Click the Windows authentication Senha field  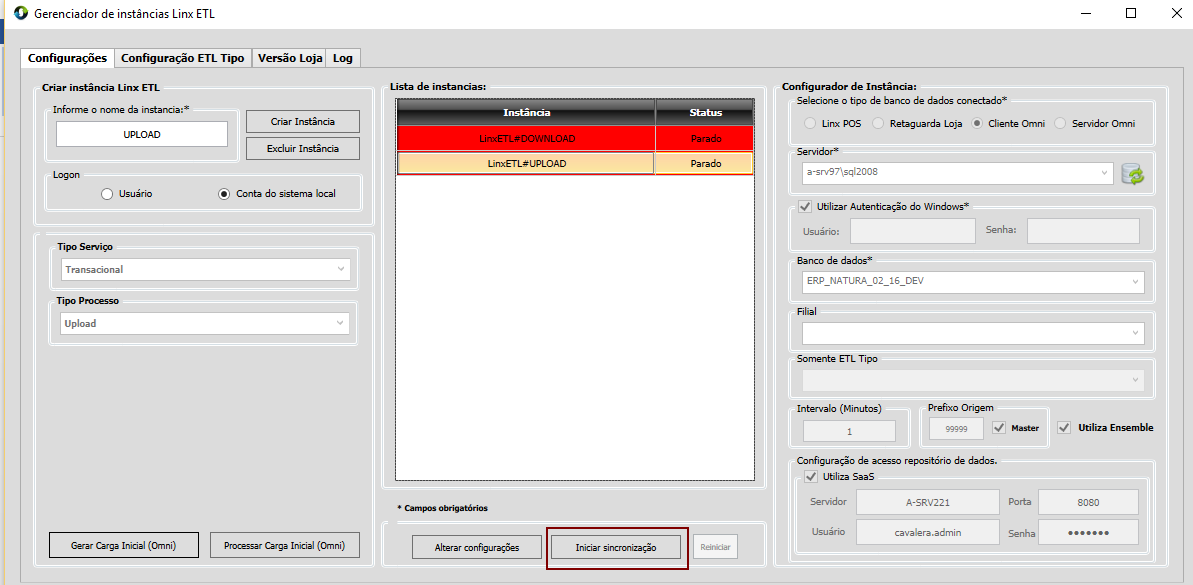[x=1083, y=231]
